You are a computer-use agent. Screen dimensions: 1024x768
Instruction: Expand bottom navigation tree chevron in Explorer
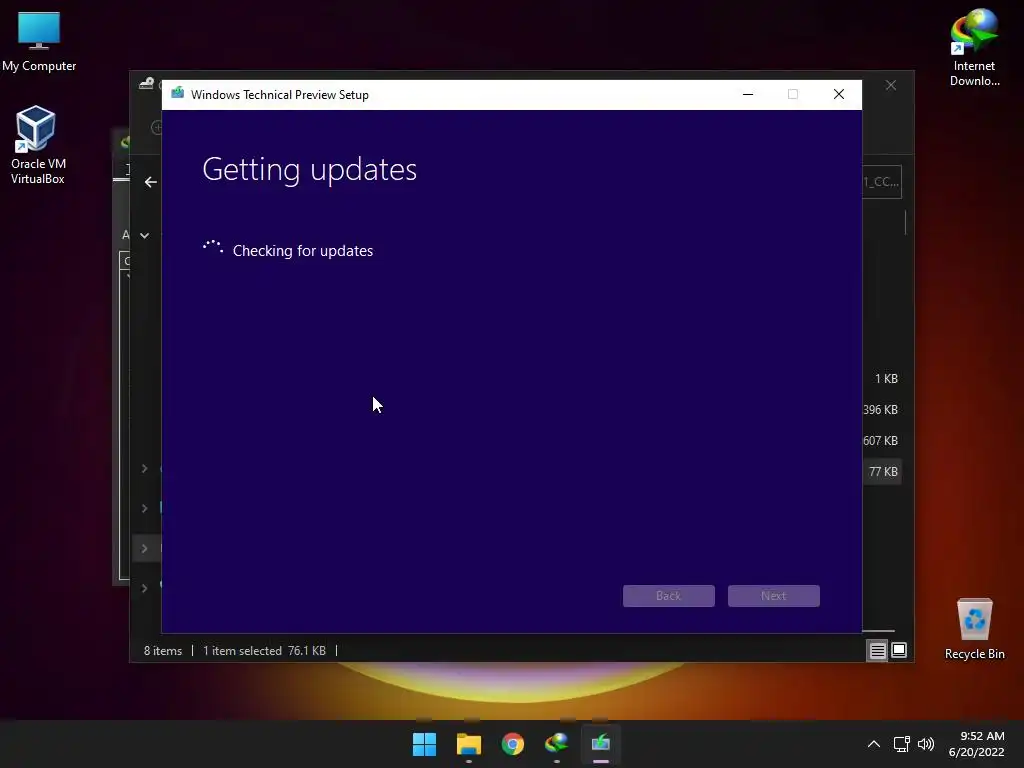point(144,588)
